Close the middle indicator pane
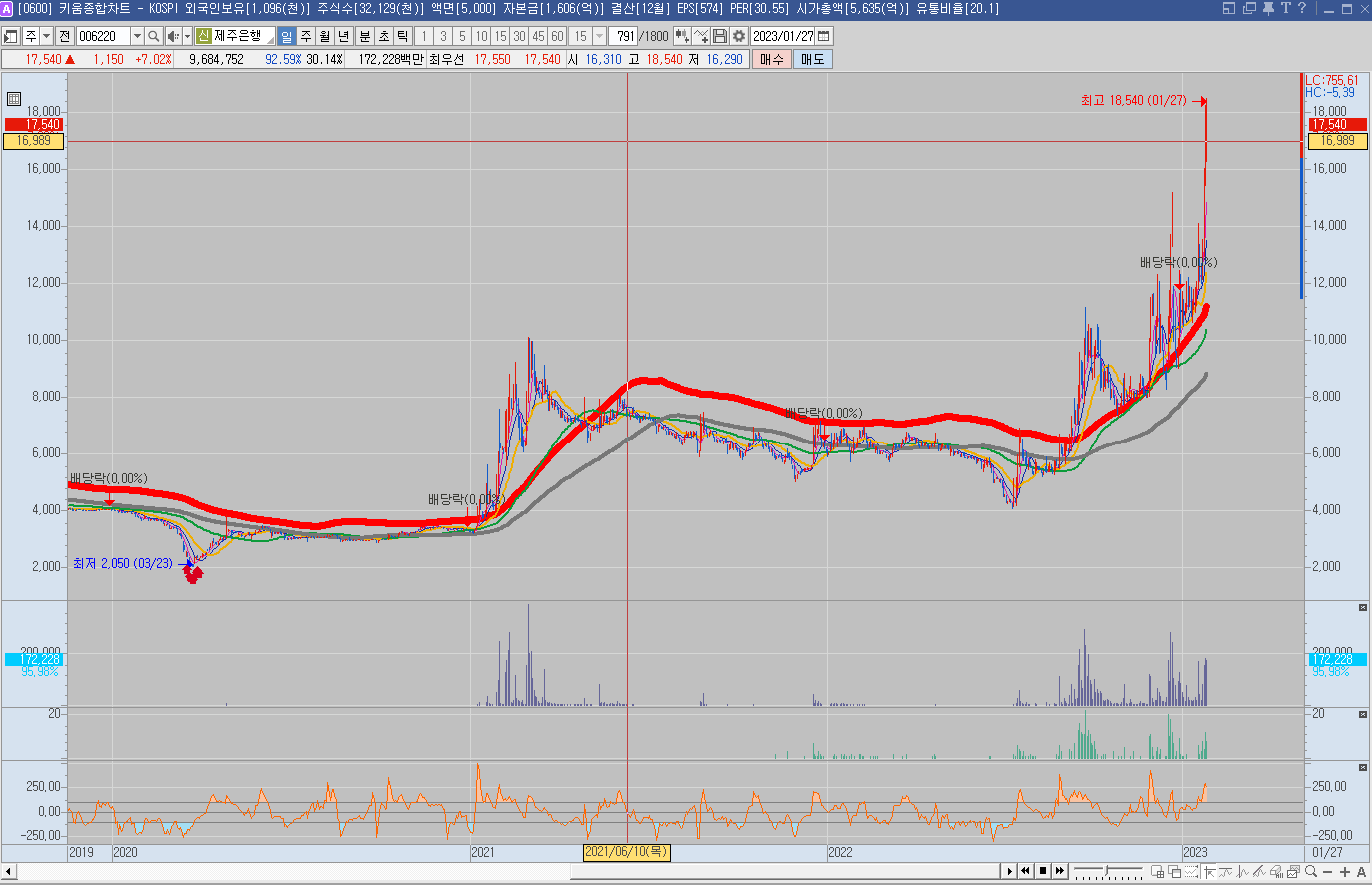 point(1362,714)
